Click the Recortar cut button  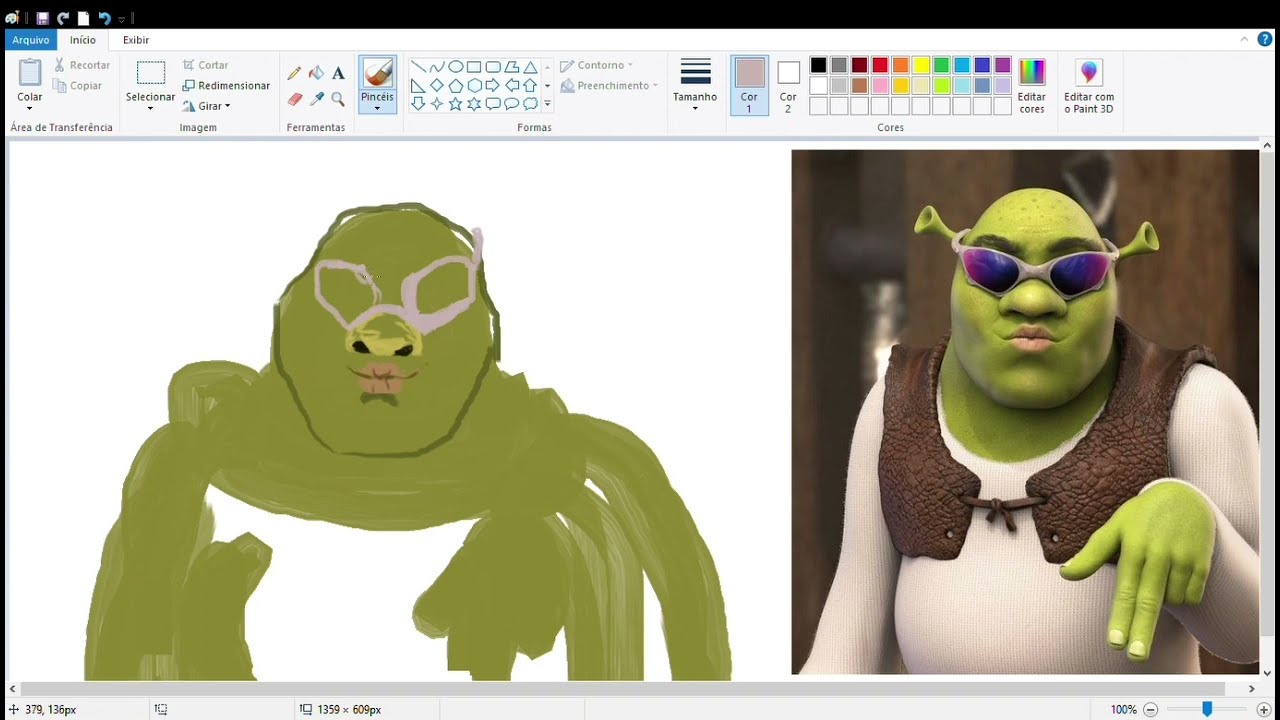point(82,65)
